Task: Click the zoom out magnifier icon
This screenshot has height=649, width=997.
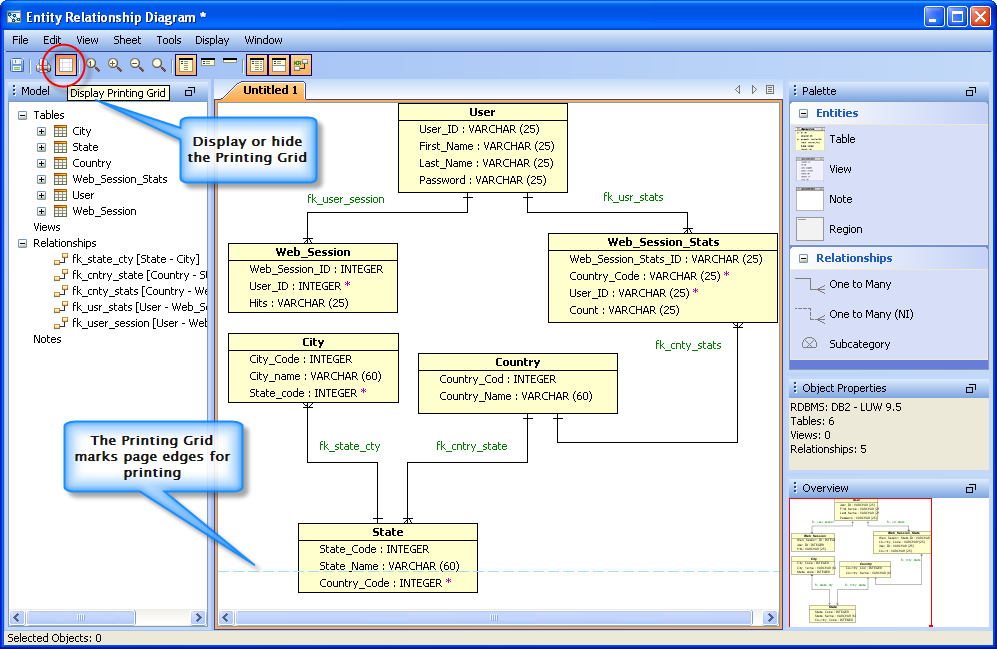Action: [137, 65]
